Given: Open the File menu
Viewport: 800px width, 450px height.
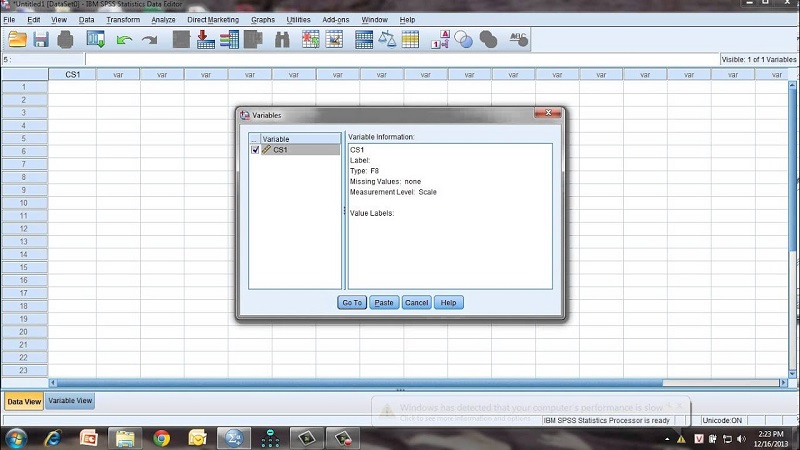Looking at the screenshot, I should click(x=9, y=19).
